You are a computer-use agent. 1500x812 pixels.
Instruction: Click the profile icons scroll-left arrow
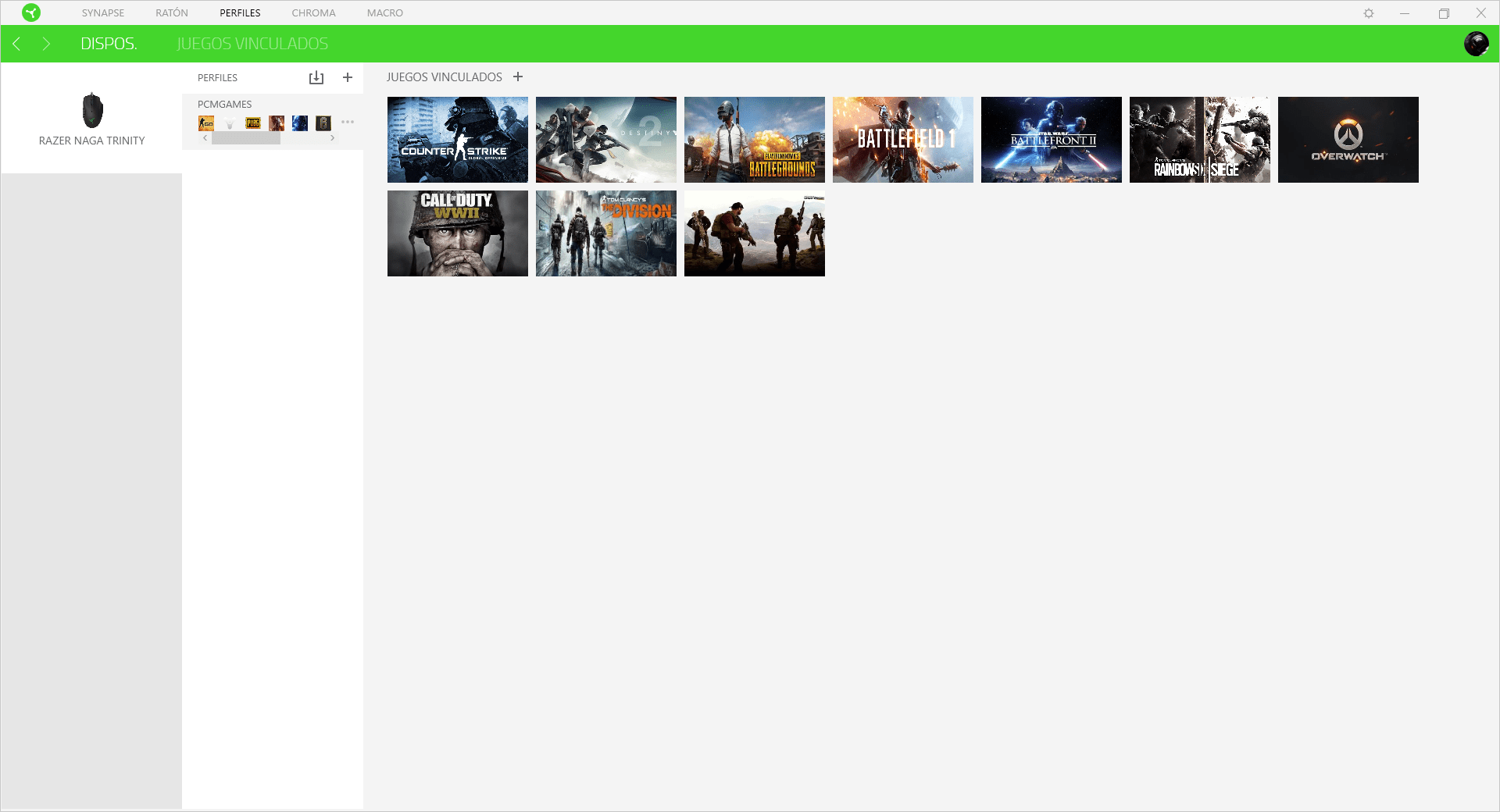[205, 138]
